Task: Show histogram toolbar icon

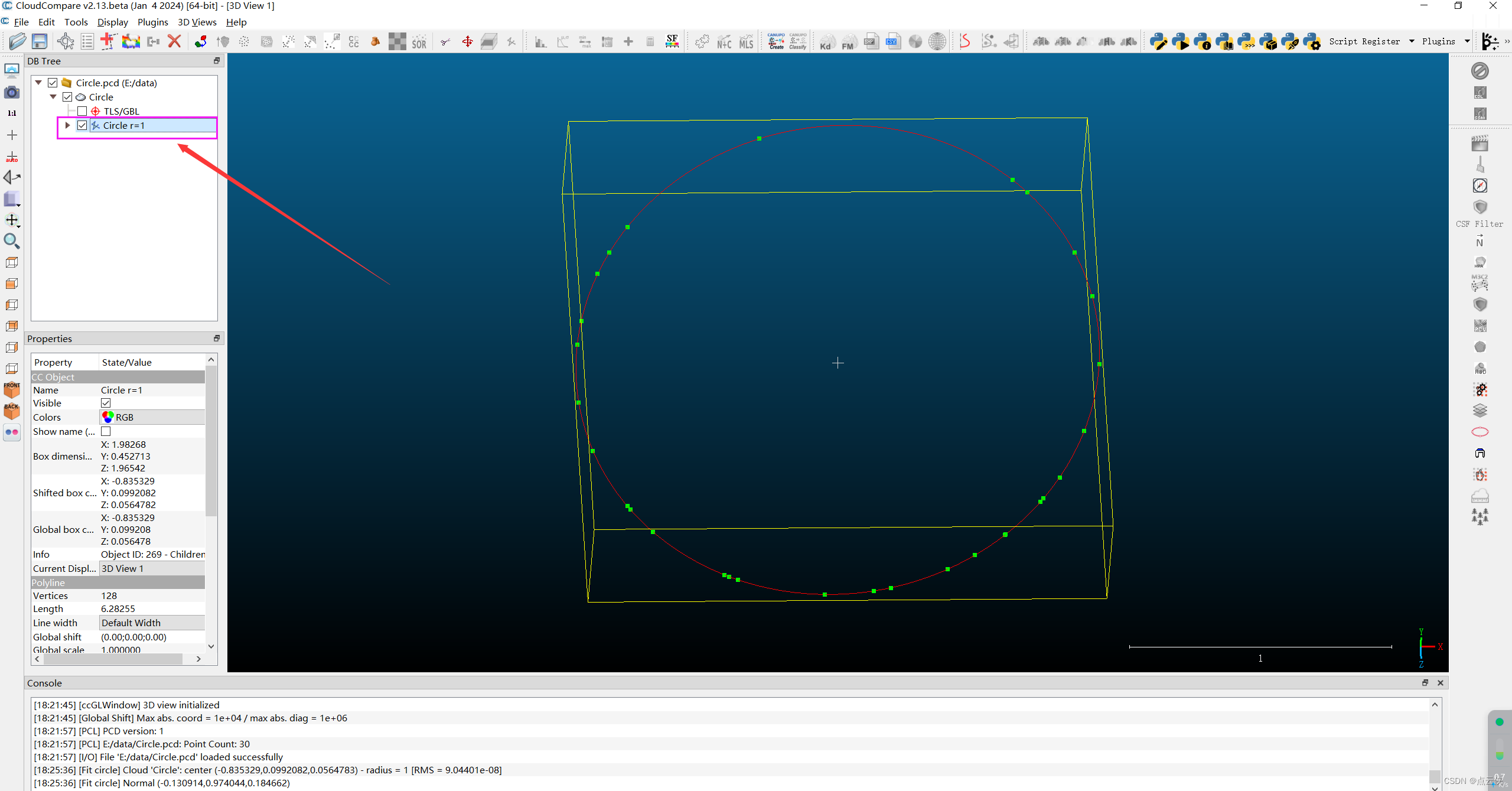Action: [x=540, y=41]
